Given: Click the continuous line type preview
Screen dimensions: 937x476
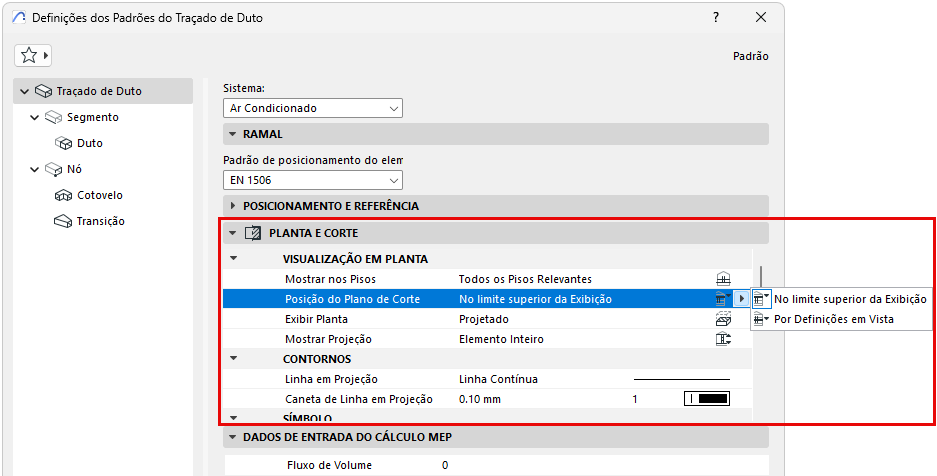Looking at the screenshot, I should click(682, 379).
